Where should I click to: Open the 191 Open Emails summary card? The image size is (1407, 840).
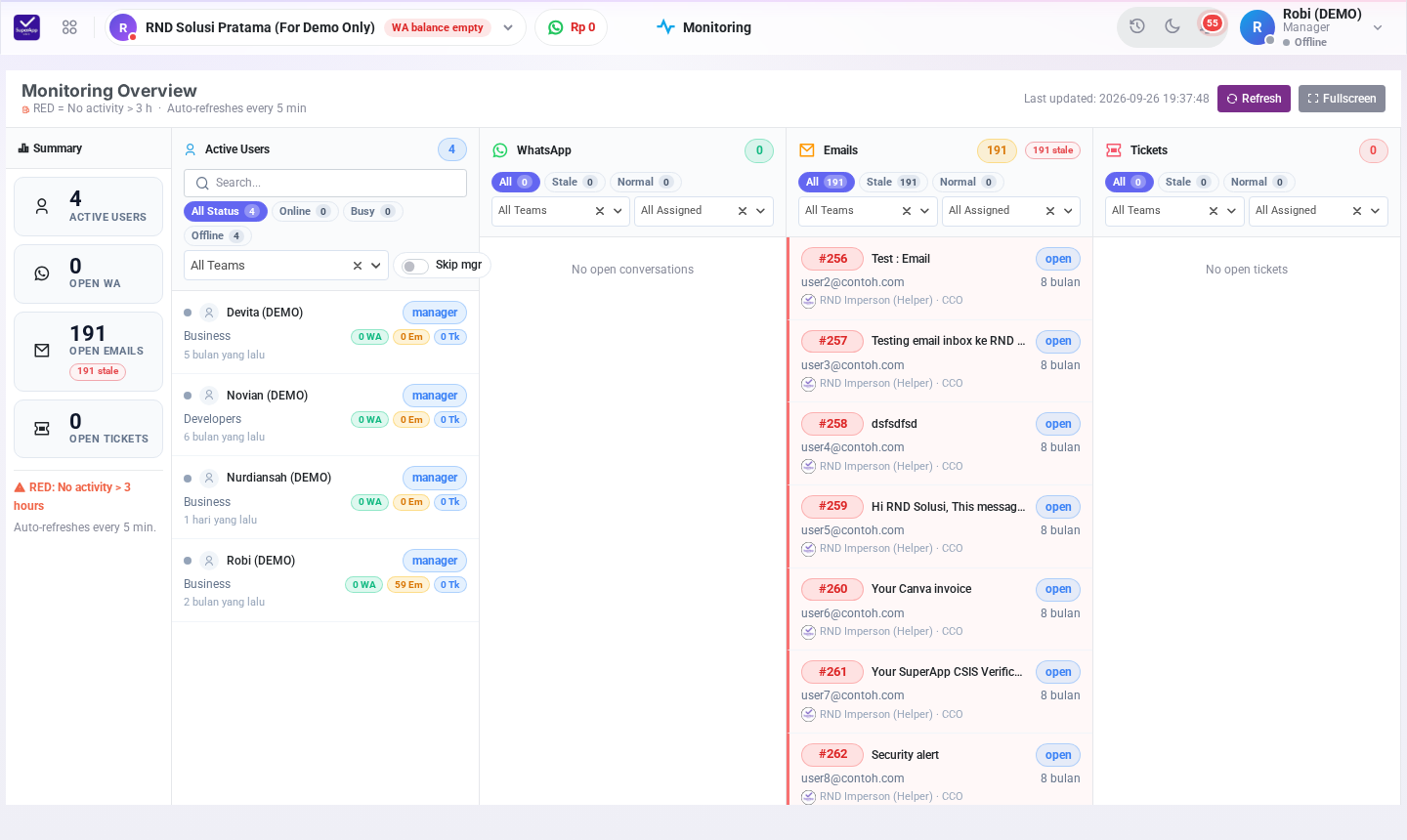coord(88,351)
